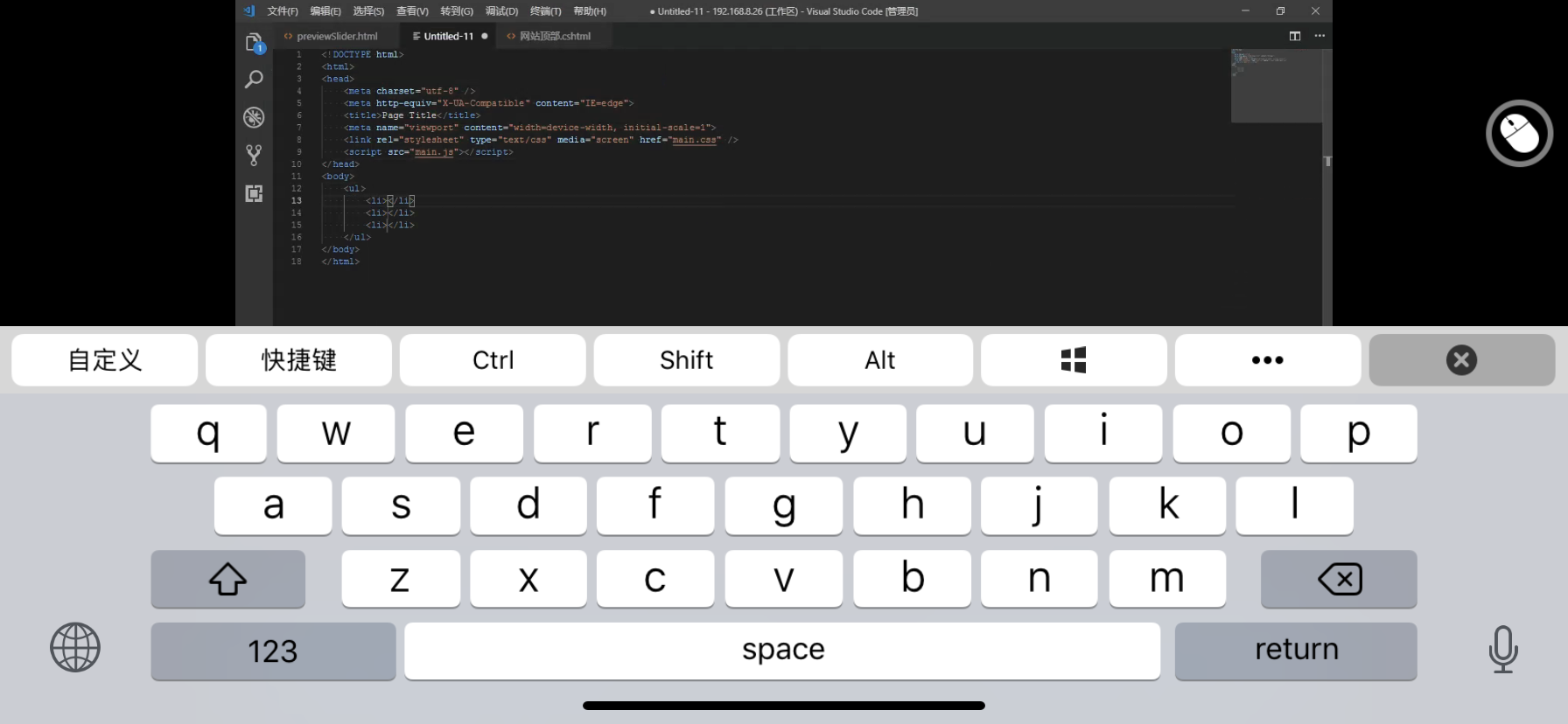Open the Source Control branch icon
Viewport: 1568px width, 724px height.
tap(254, 155)
